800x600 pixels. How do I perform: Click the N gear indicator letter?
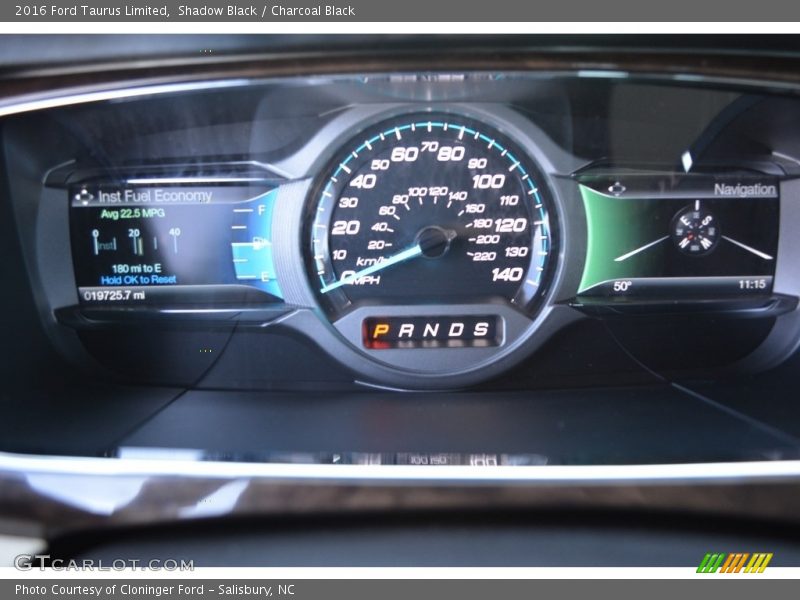(x=430, y=330)
